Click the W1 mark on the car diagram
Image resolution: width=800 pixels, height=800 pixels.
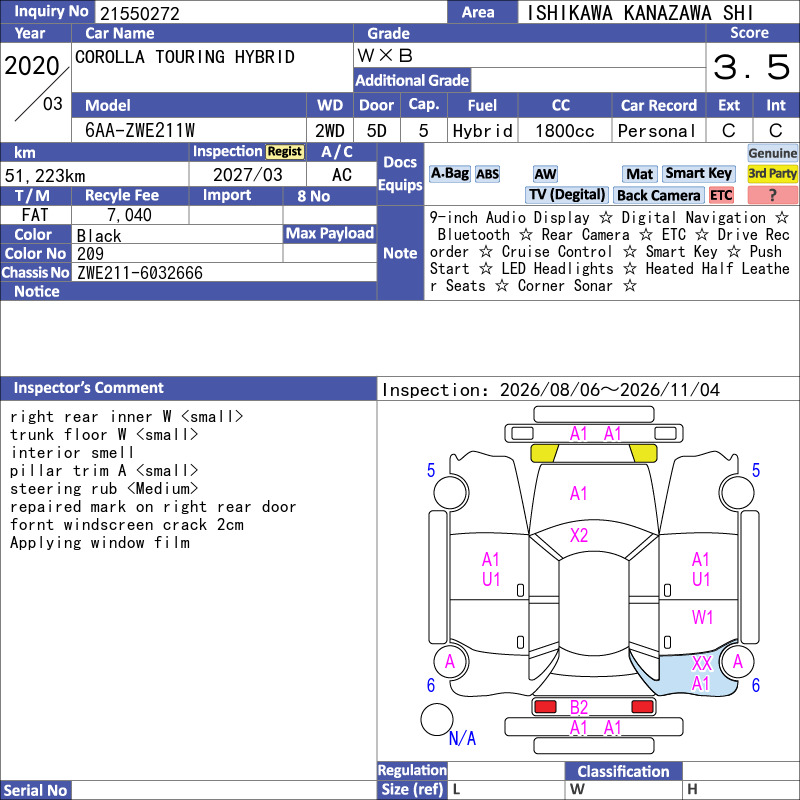pyautogui.click(x=702, y=617)
